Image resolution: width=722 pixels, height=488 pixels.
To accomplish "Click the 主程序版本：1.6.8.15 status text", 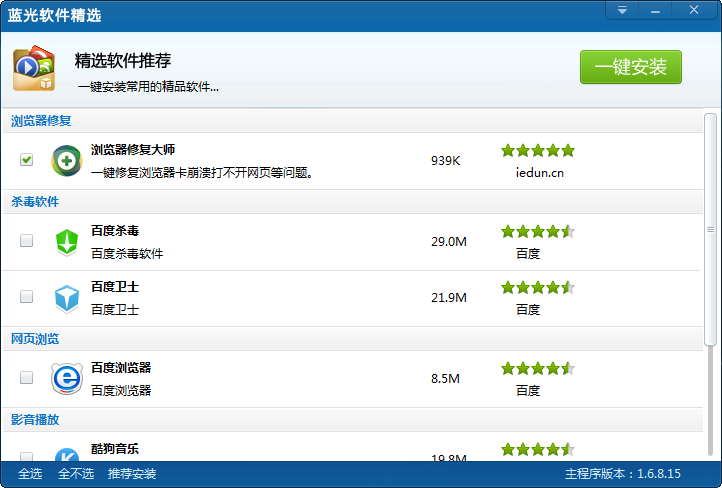I will pos(623,474).
